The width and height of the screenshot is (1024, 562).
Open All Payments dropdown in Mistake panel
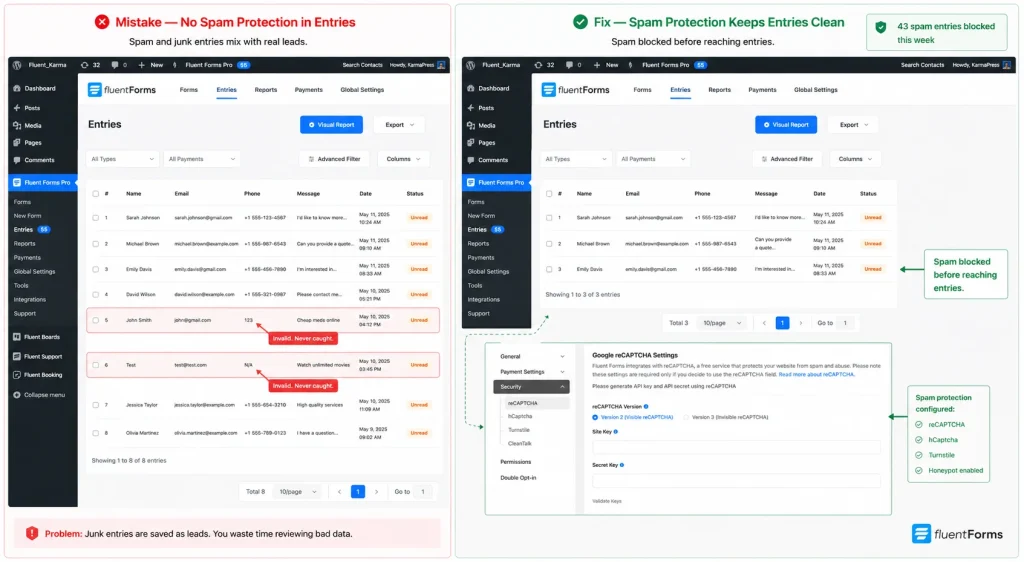[x=202, y=159]
